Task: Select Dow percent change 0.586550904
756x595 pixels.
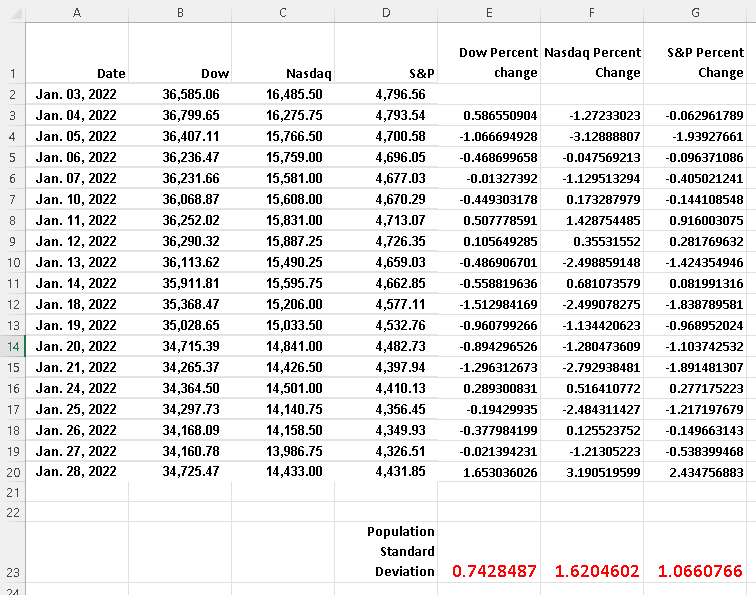Action: click(489, 115)
